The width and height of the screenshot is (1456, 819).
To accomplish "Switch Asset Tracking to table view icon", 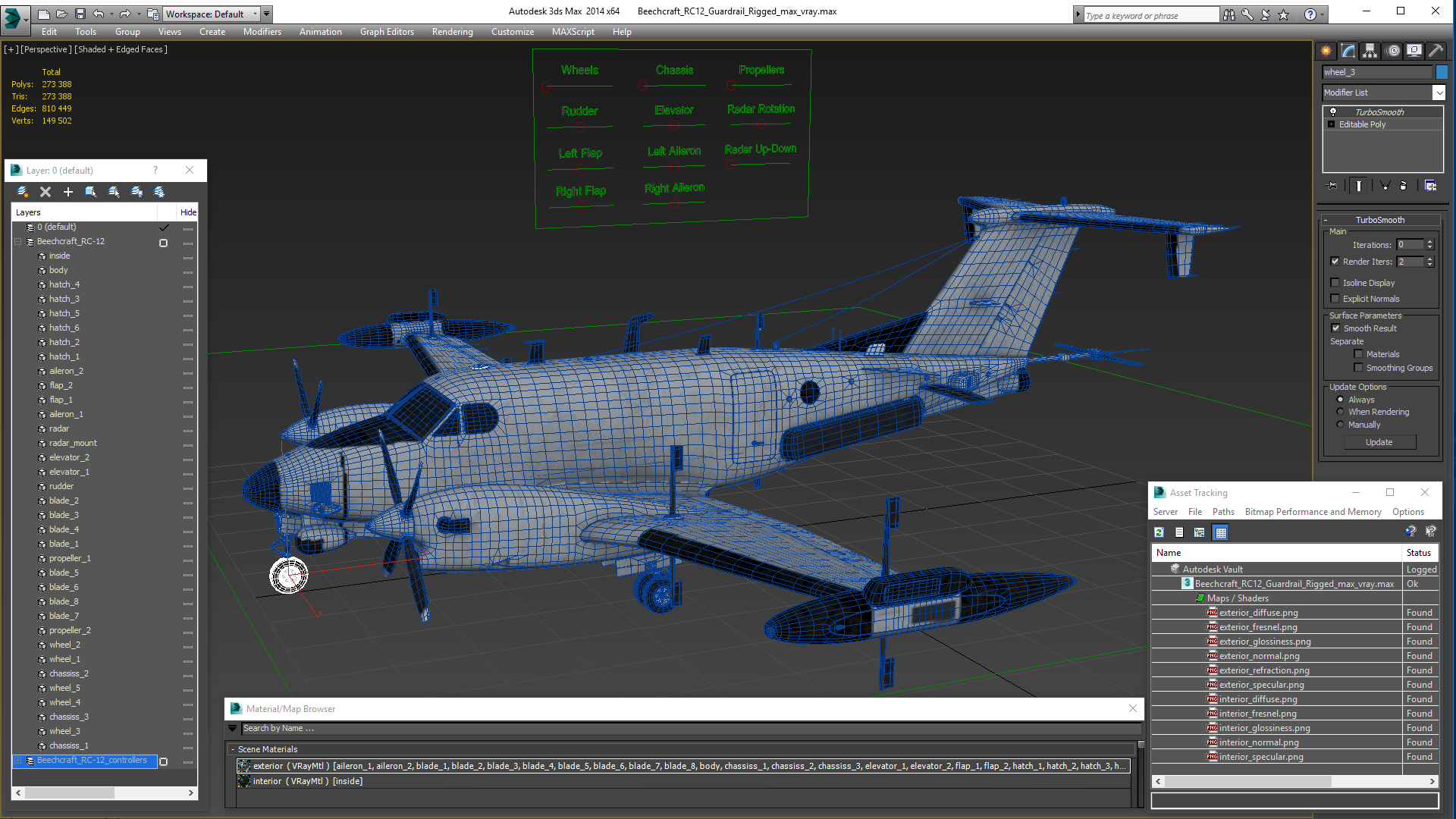I will point(1220,532).
